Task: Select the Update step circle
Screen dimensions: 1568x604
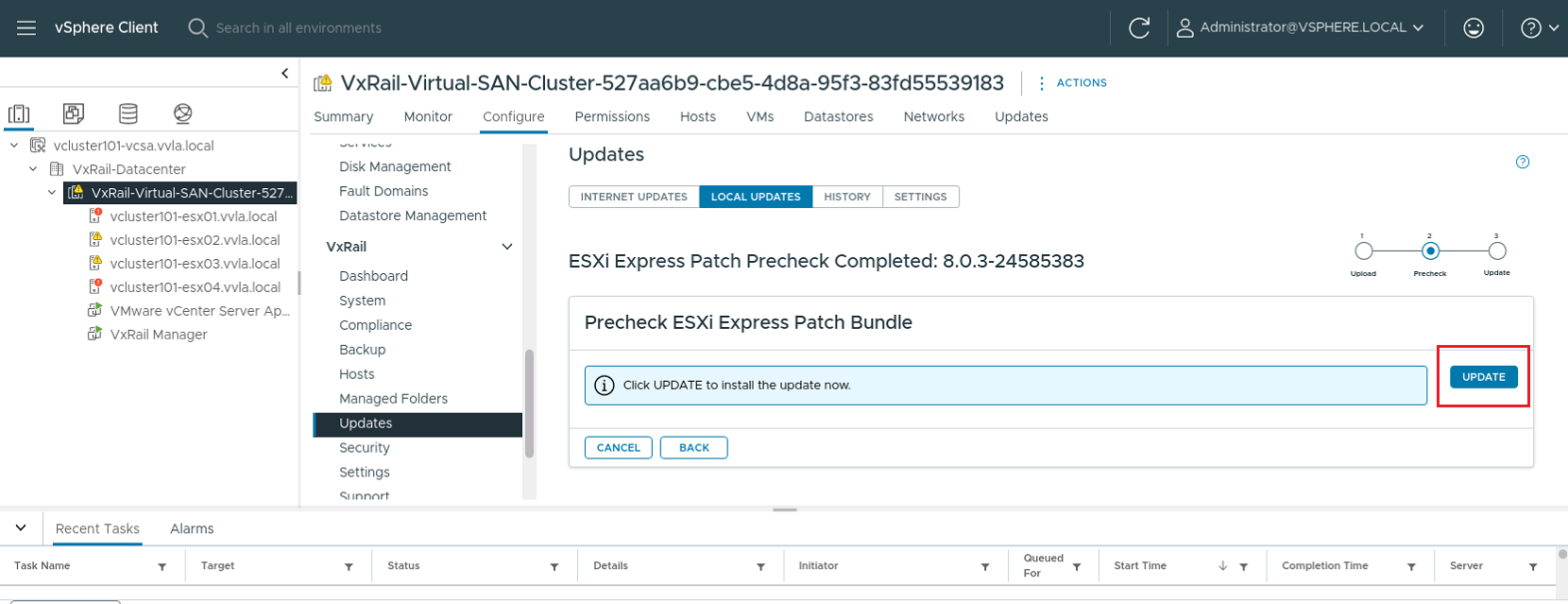Action: (1497, 251)
